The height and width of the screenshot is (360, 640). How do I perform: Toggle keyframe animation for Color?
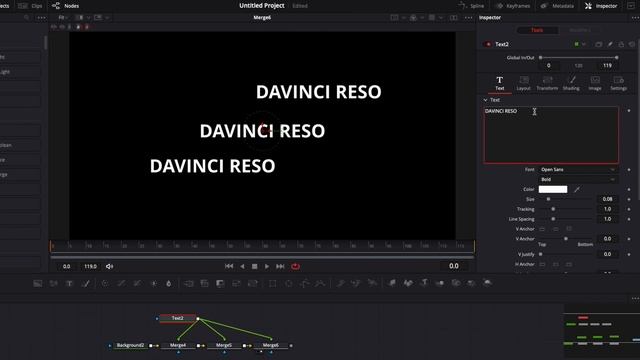tap(629, 189)
